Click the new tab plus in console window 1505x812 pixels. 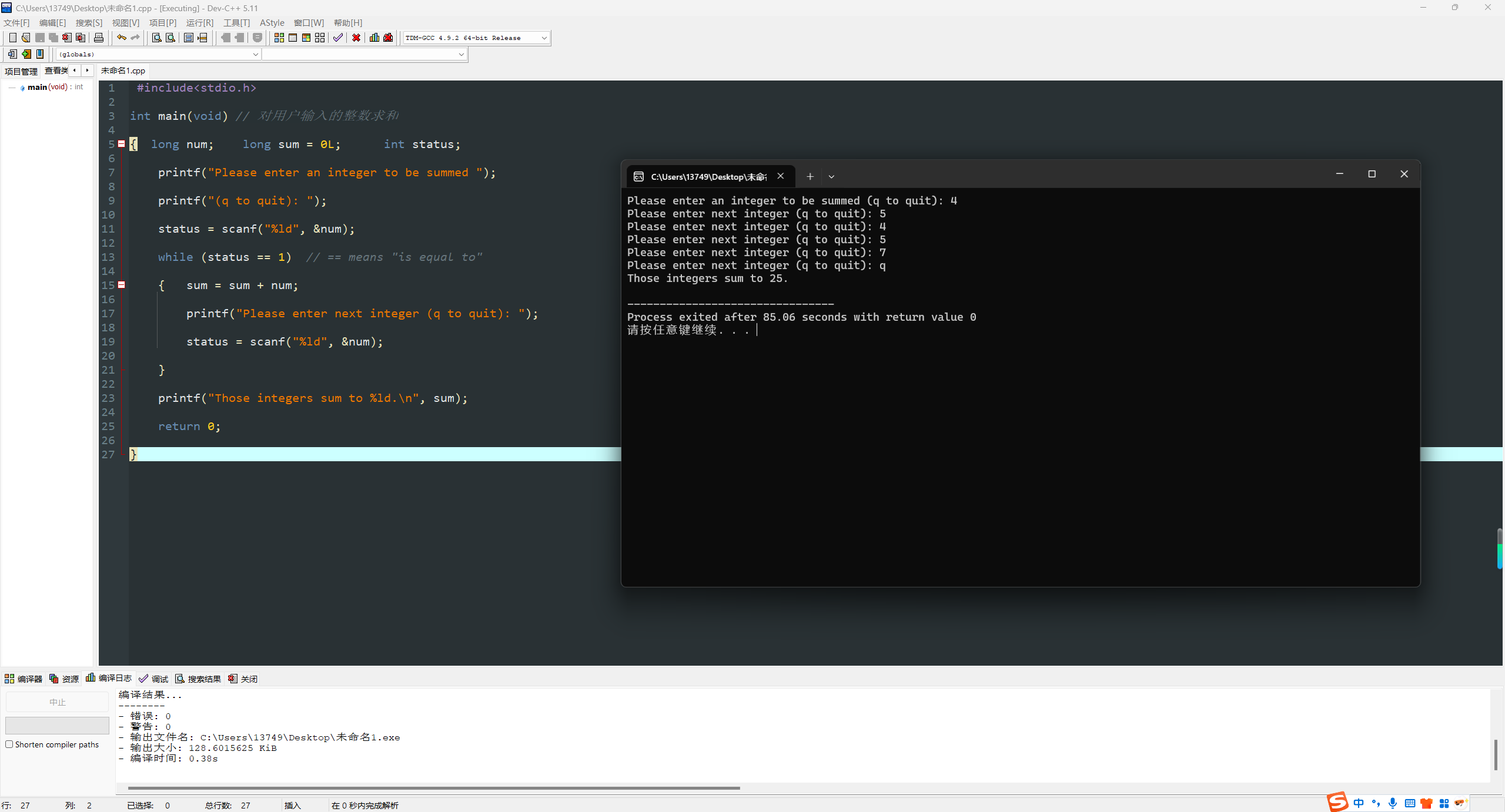[x=810, y=176]
